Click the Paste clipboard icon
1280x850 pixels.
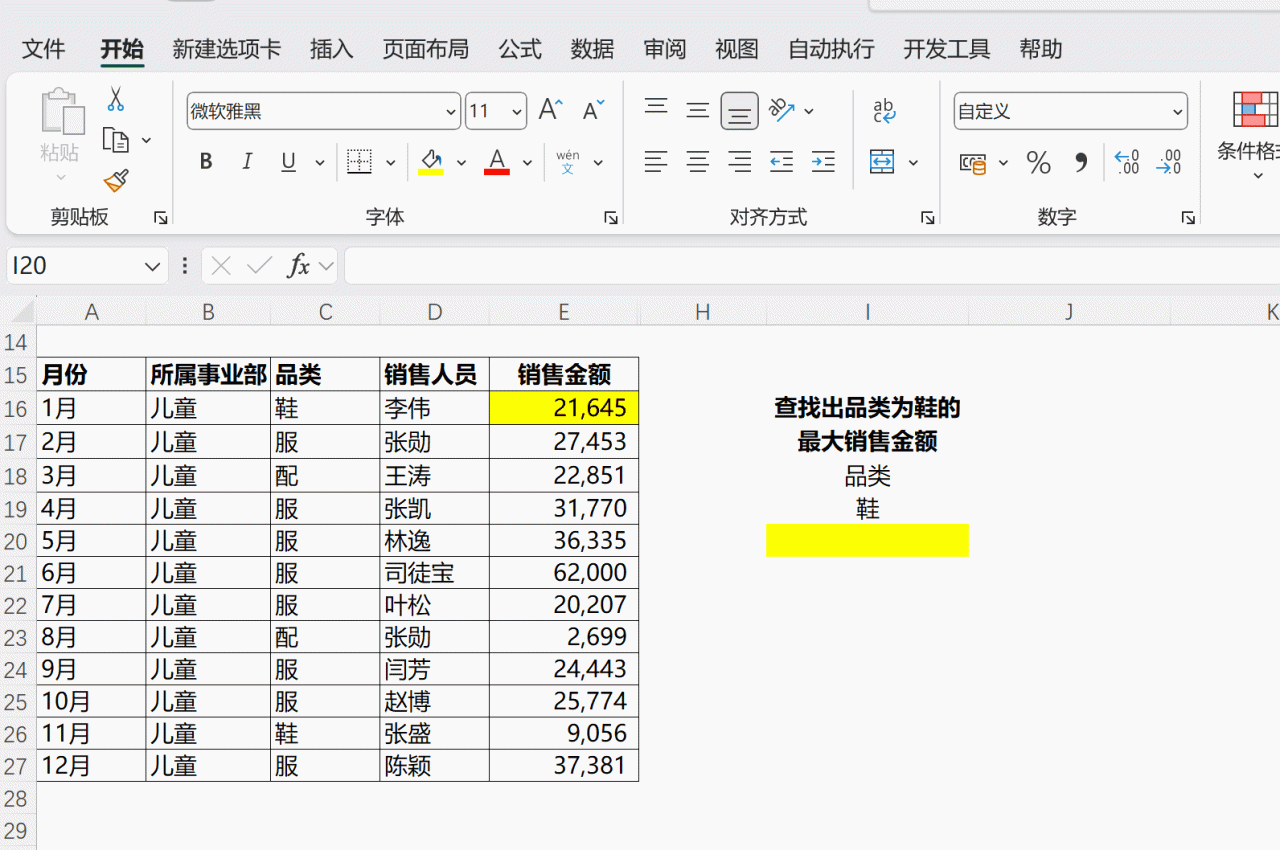[x=61, y=112]
